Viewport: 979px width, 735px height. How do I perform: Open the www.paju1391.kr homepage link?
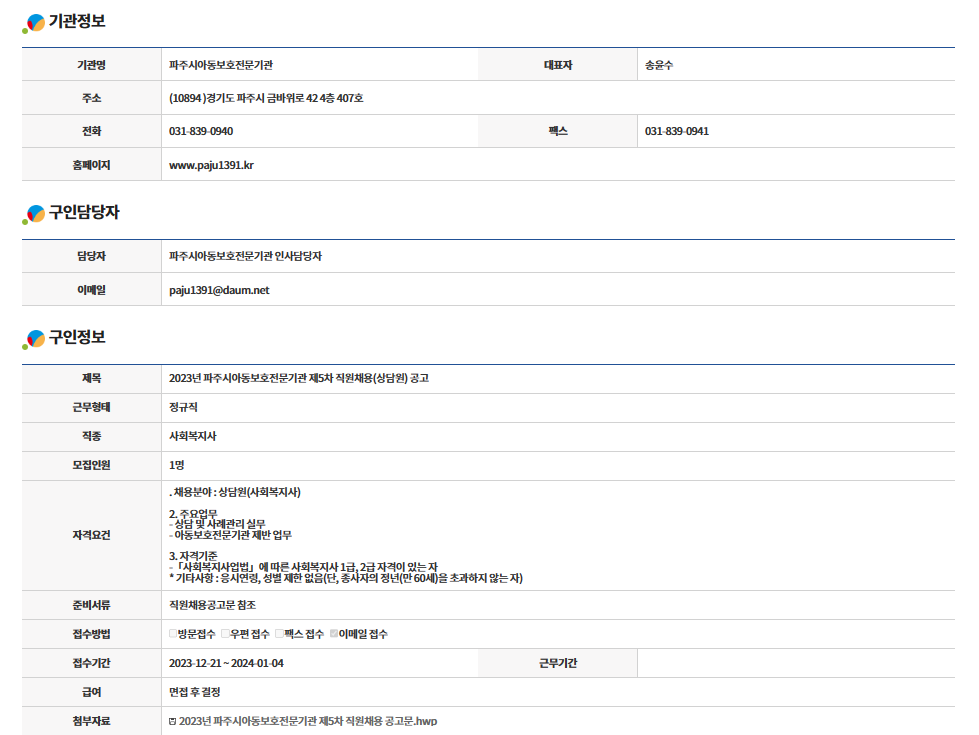pyautogui.click(x=211, y=165)
